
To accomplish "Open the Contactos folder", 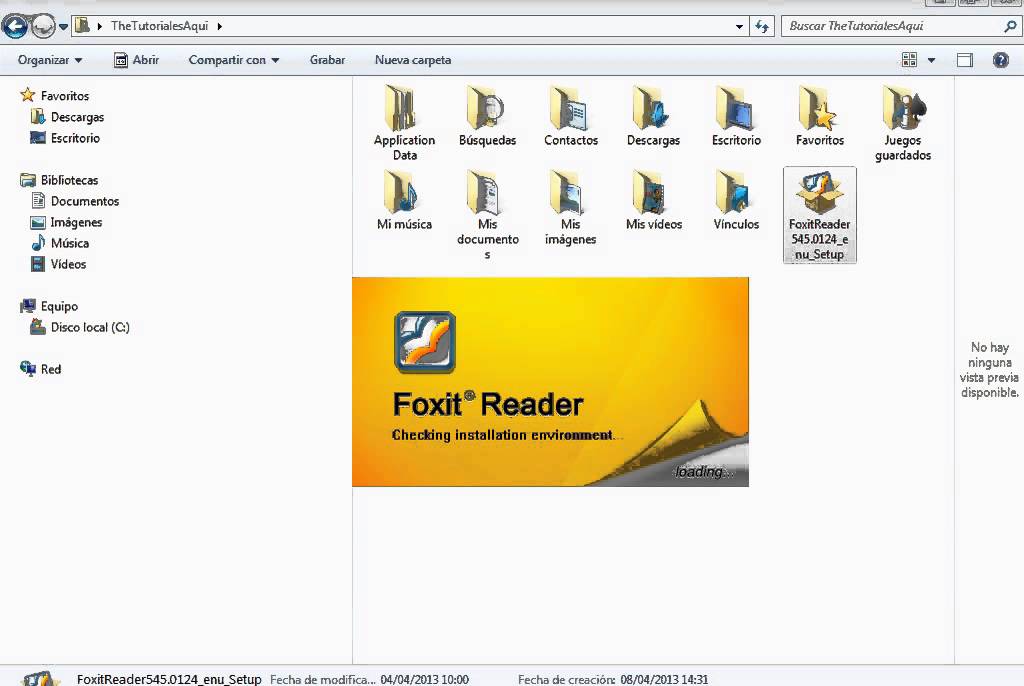I will coord(570,116).
